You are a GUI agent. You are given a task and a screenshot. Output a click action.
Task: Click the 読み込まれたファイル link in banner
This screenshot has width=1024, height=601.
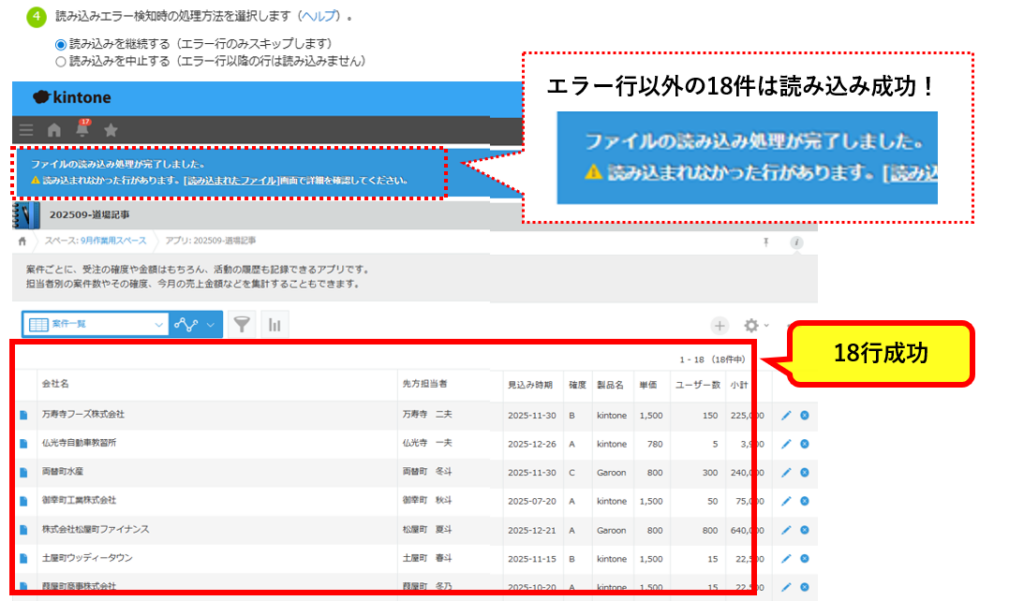[231, 181]
